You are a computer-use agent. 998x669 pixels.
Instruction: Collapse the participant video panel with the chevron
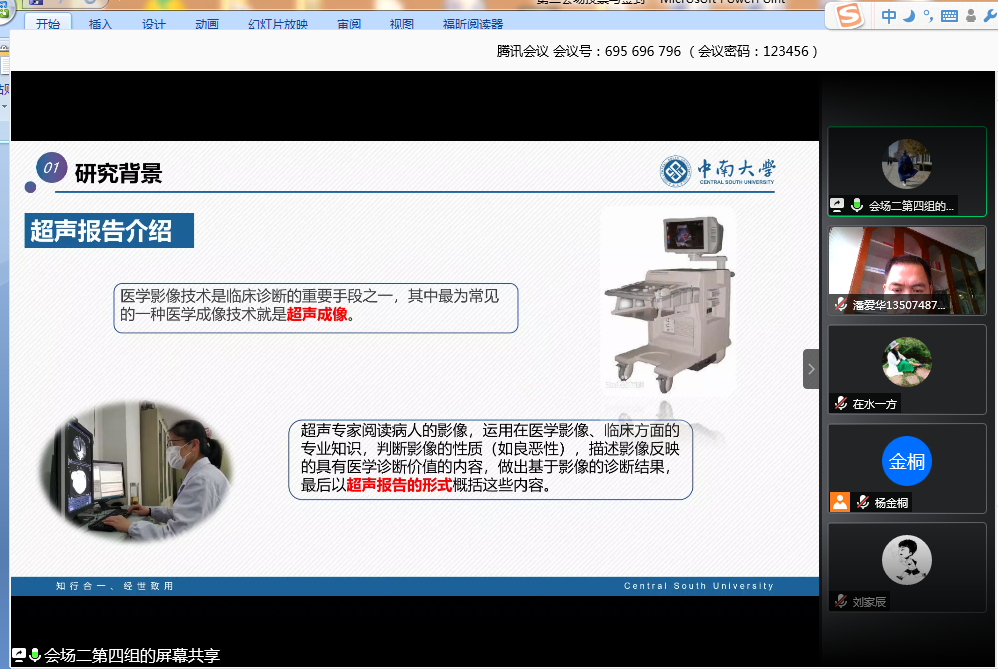[811, 369]
